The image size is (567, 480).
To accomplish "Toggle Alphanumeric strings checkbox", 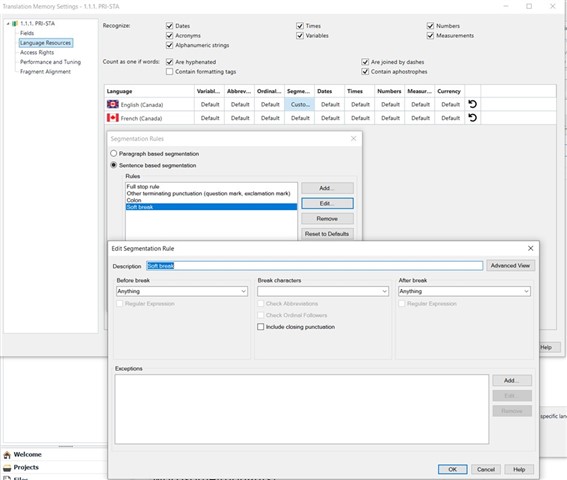I will [169, 45].
